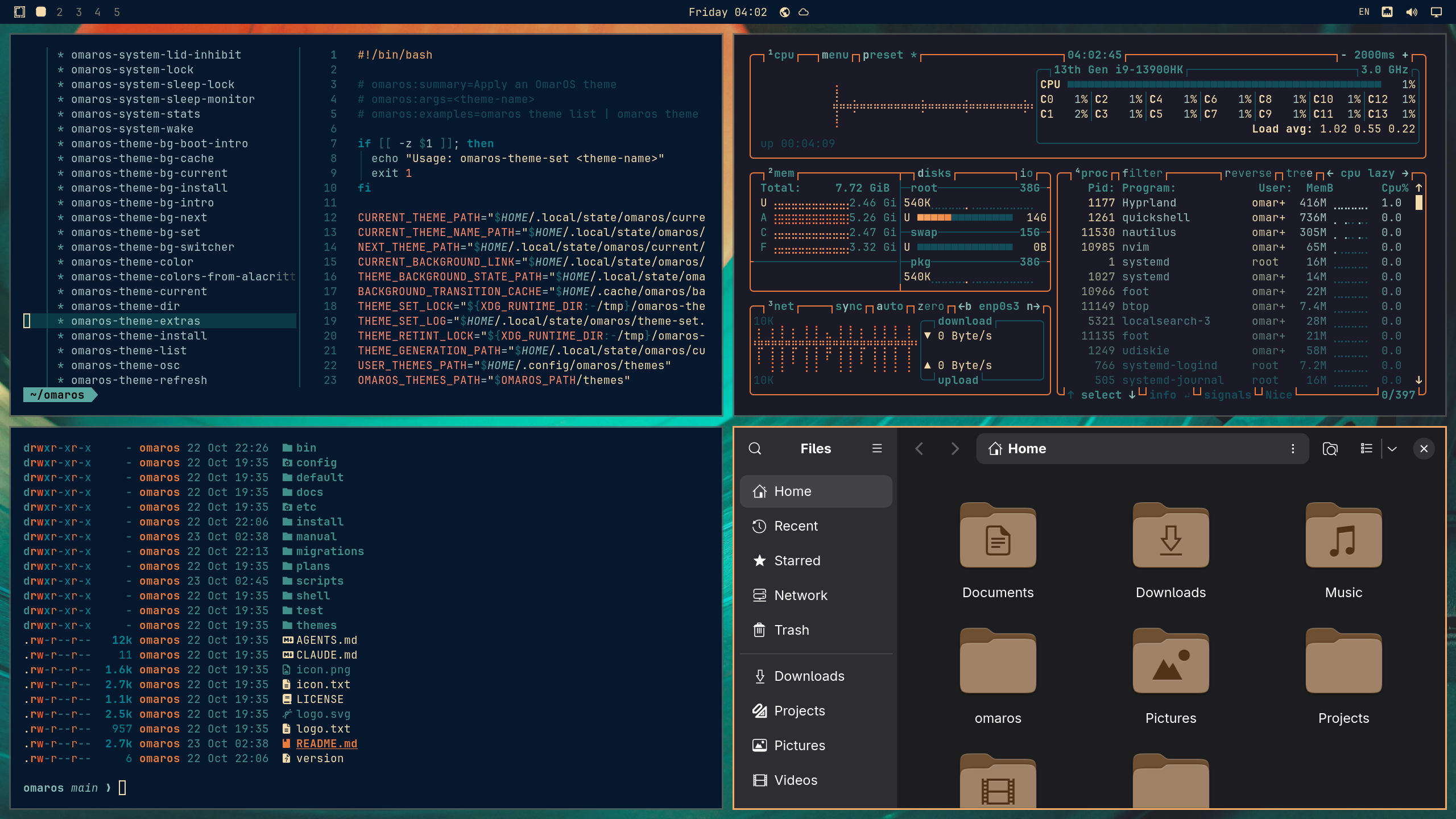Select Starred in Files sidebar
Viewport: 1456px width, 819px height.
click(816, 561)
